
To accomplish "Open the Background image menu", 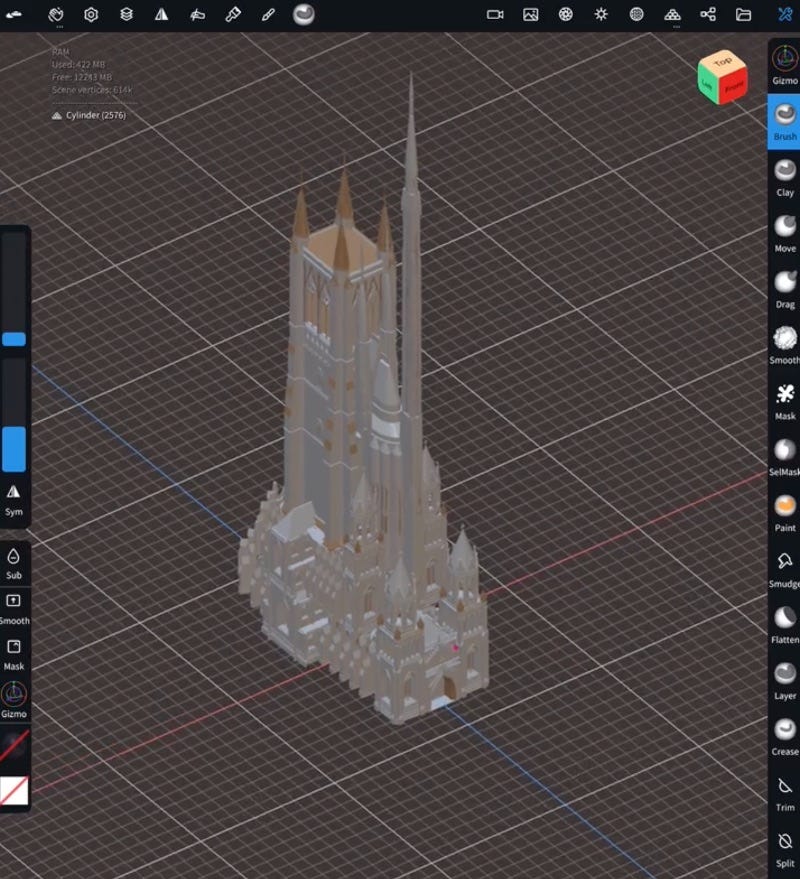I will coord(530,15).
